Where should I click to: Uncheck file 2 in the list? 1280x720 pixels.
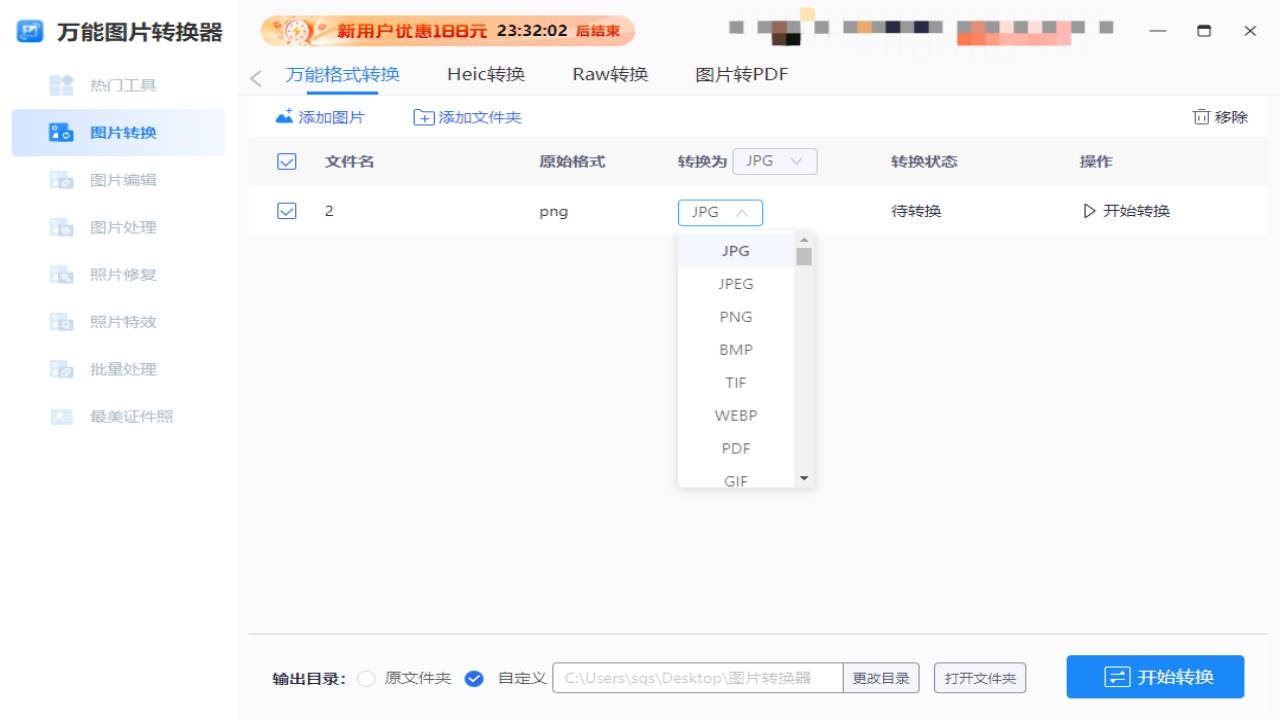click(287, 211)
